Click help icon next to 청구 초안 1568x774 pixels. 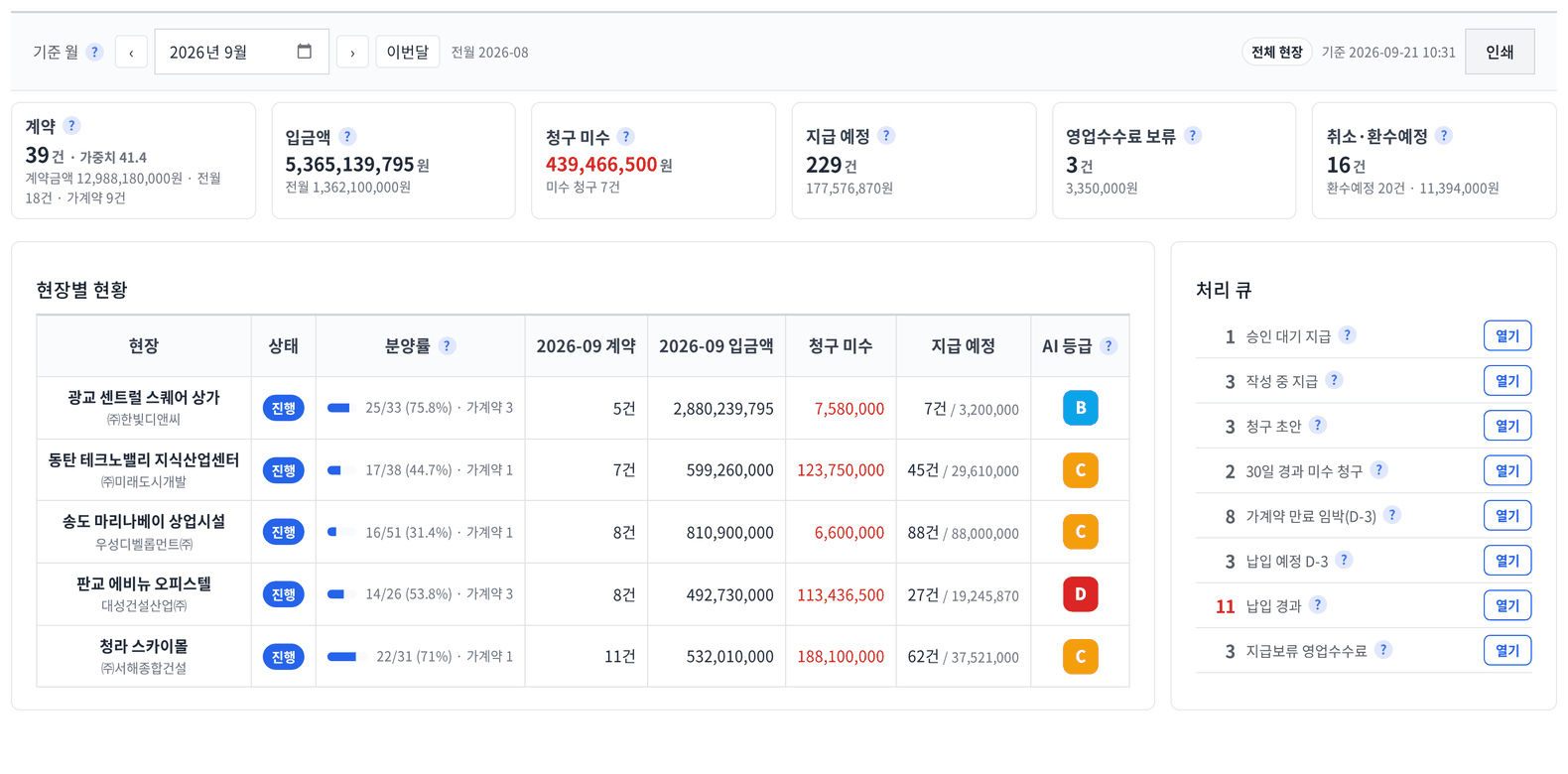tap(1317, 425)
